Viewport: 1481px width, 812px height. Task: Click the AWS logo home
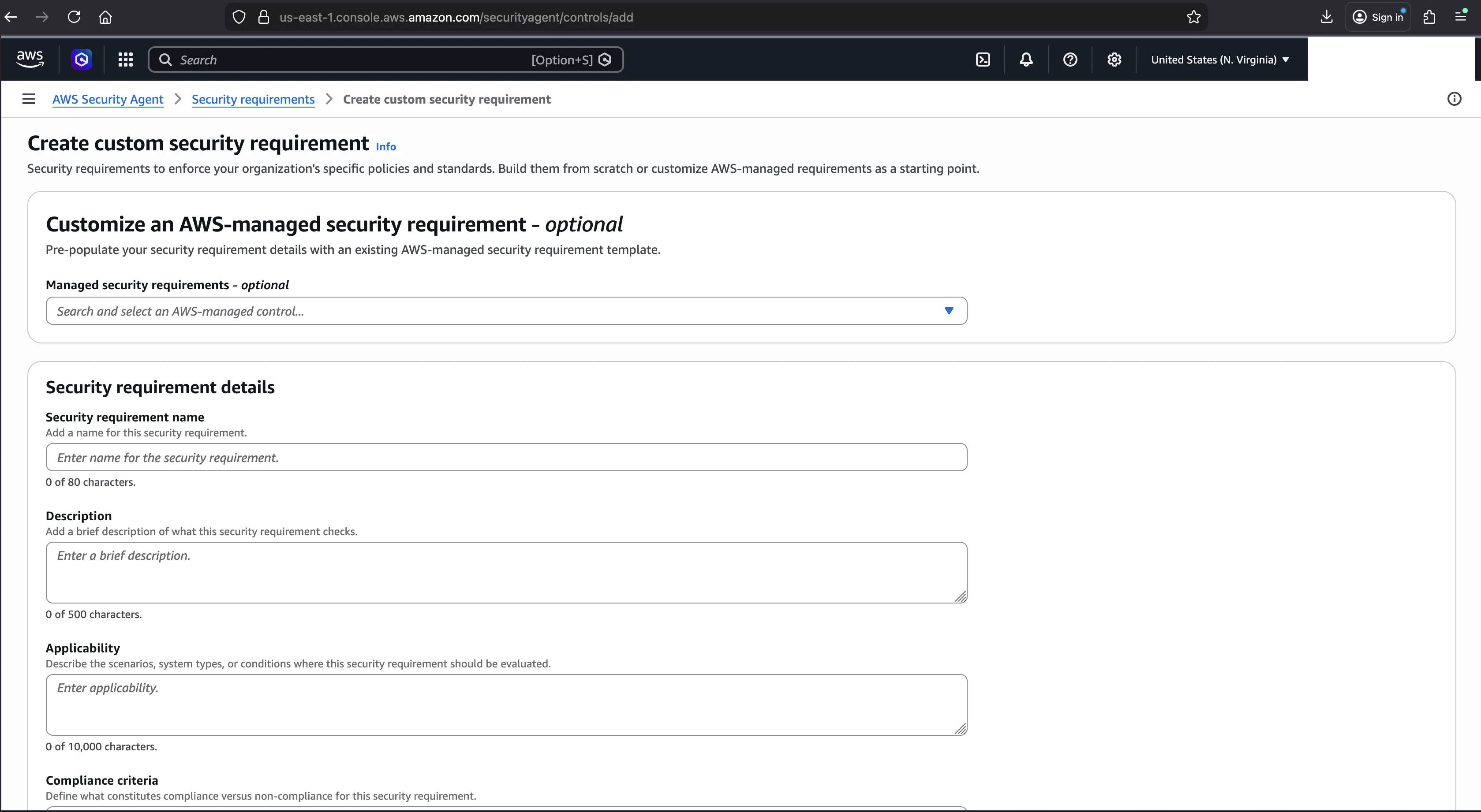tap(30, 59)
